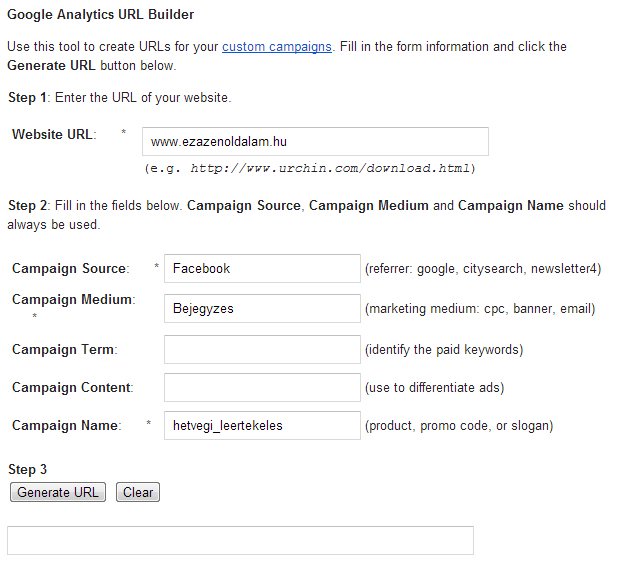Click the Campaign Term label

click(64, 349)
